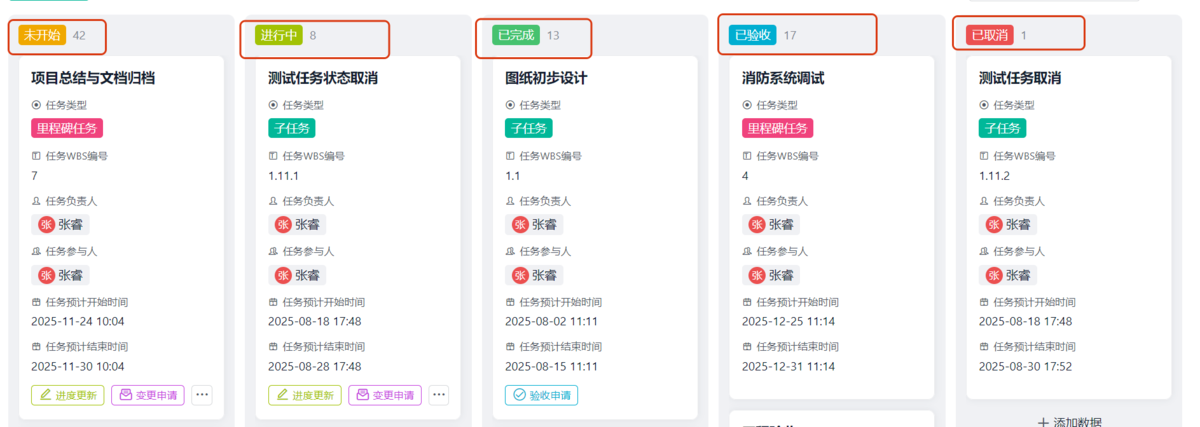Click 未开始 column count 42
The width and height of the screenshot is (1200, 427).
point(79,35)
